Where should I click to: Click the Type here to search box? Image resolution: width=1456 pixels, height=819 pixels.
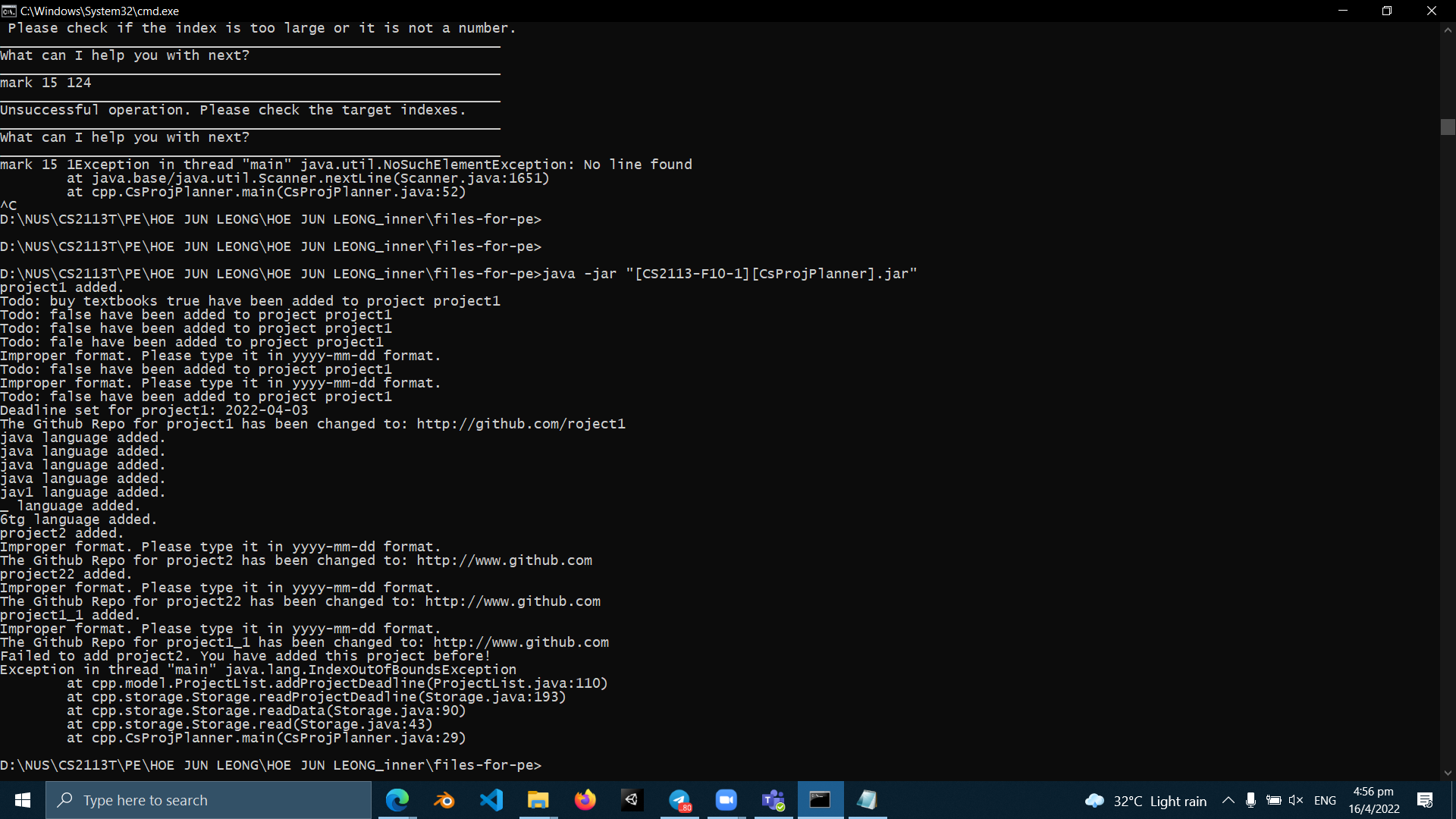[x=209, y=800]
